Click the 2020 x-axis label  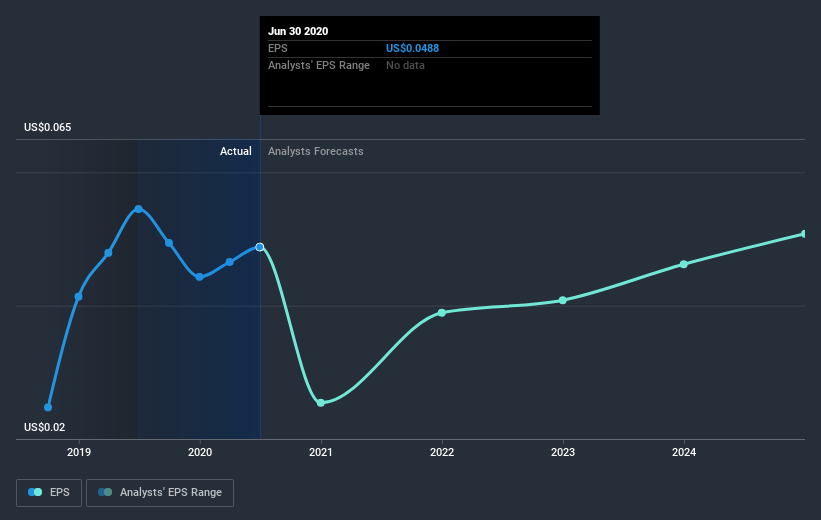[x=199, y=452]
